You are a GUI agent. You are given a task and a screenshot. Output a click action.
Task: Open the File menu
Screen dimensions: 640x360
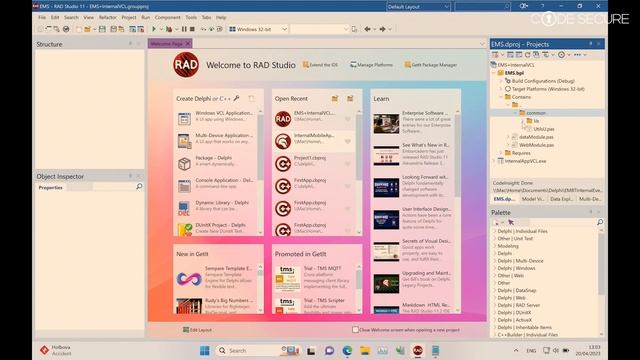[x=42, y=18]
